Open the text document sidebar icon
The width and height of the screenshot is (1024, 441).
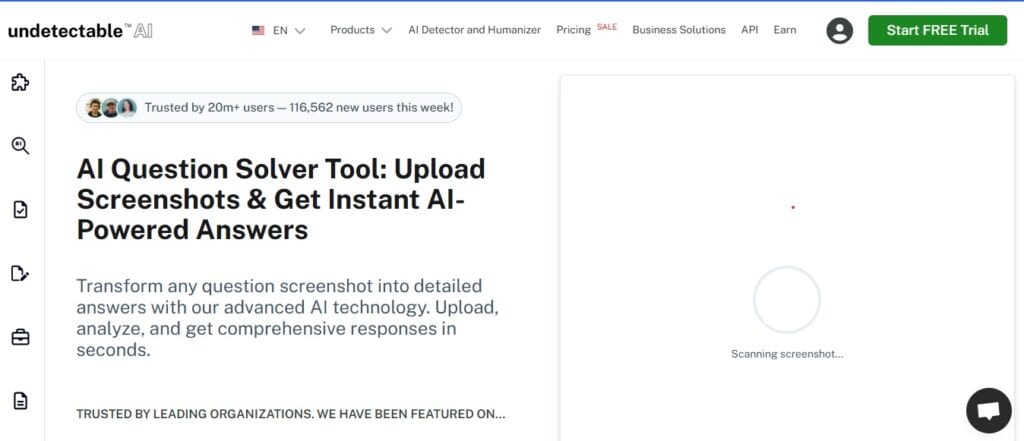(20, 401)
